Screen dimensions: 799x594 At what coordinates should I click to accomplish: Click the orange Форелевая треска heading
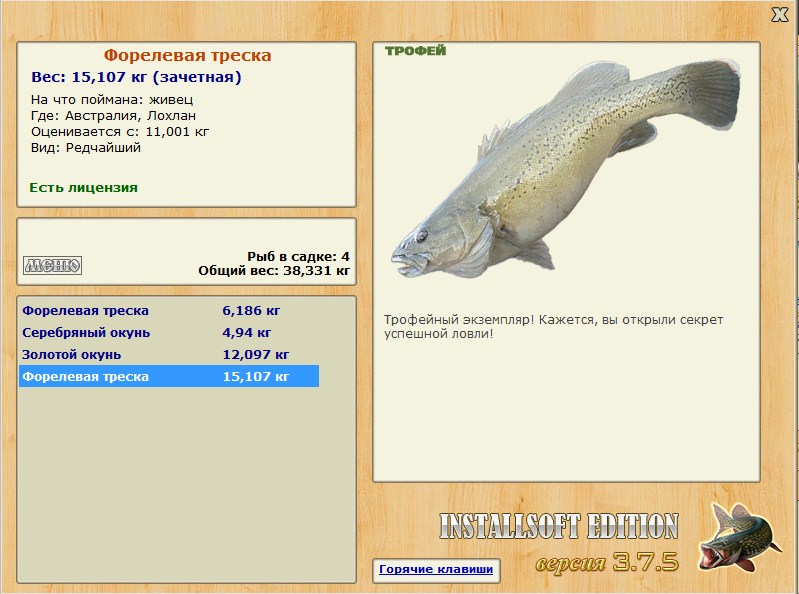click(188, 55)
